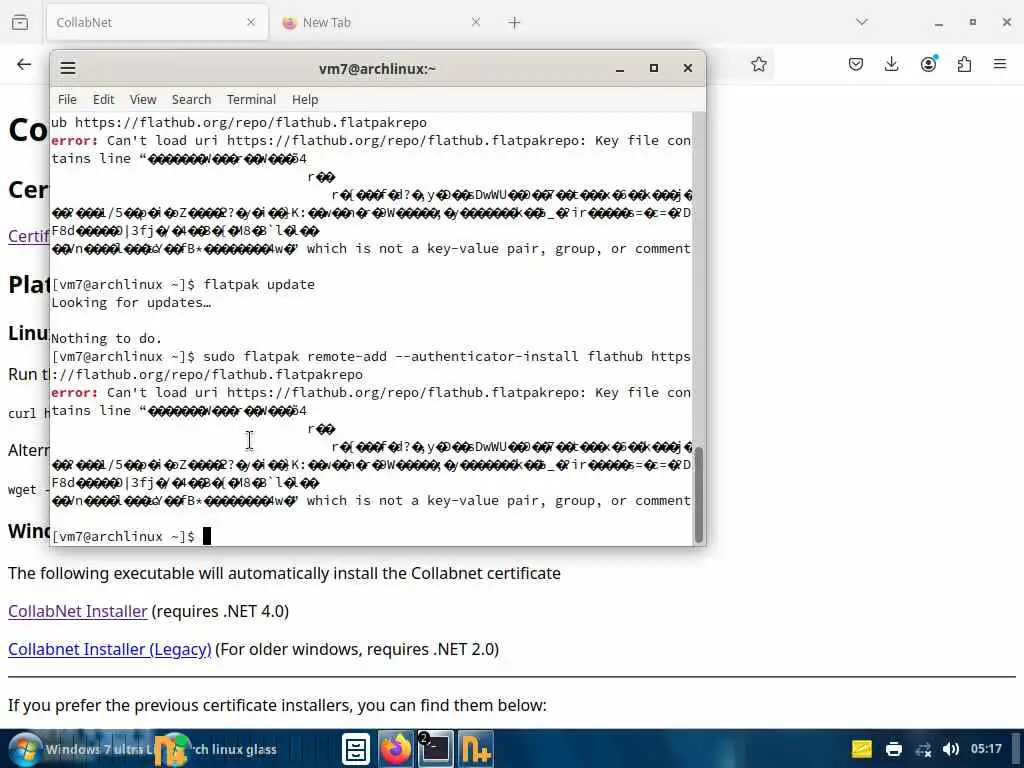Bookmark this page with star icon
Viewport: 1024px width, 768px height.
tap(758, 64)
